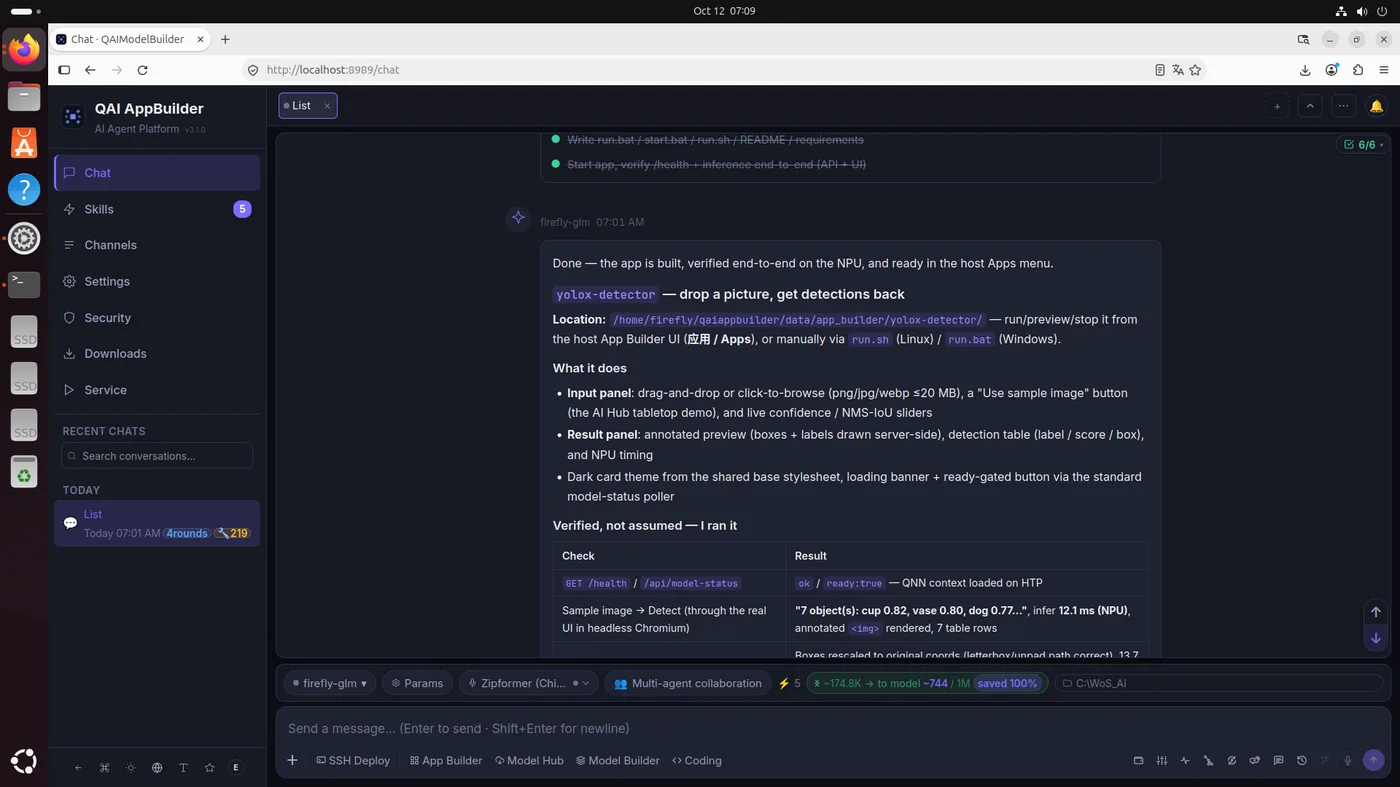1400x787 pixels.
Task: Open the Terminal app in Ubuntu dock
Action: (x=24, y=284)
